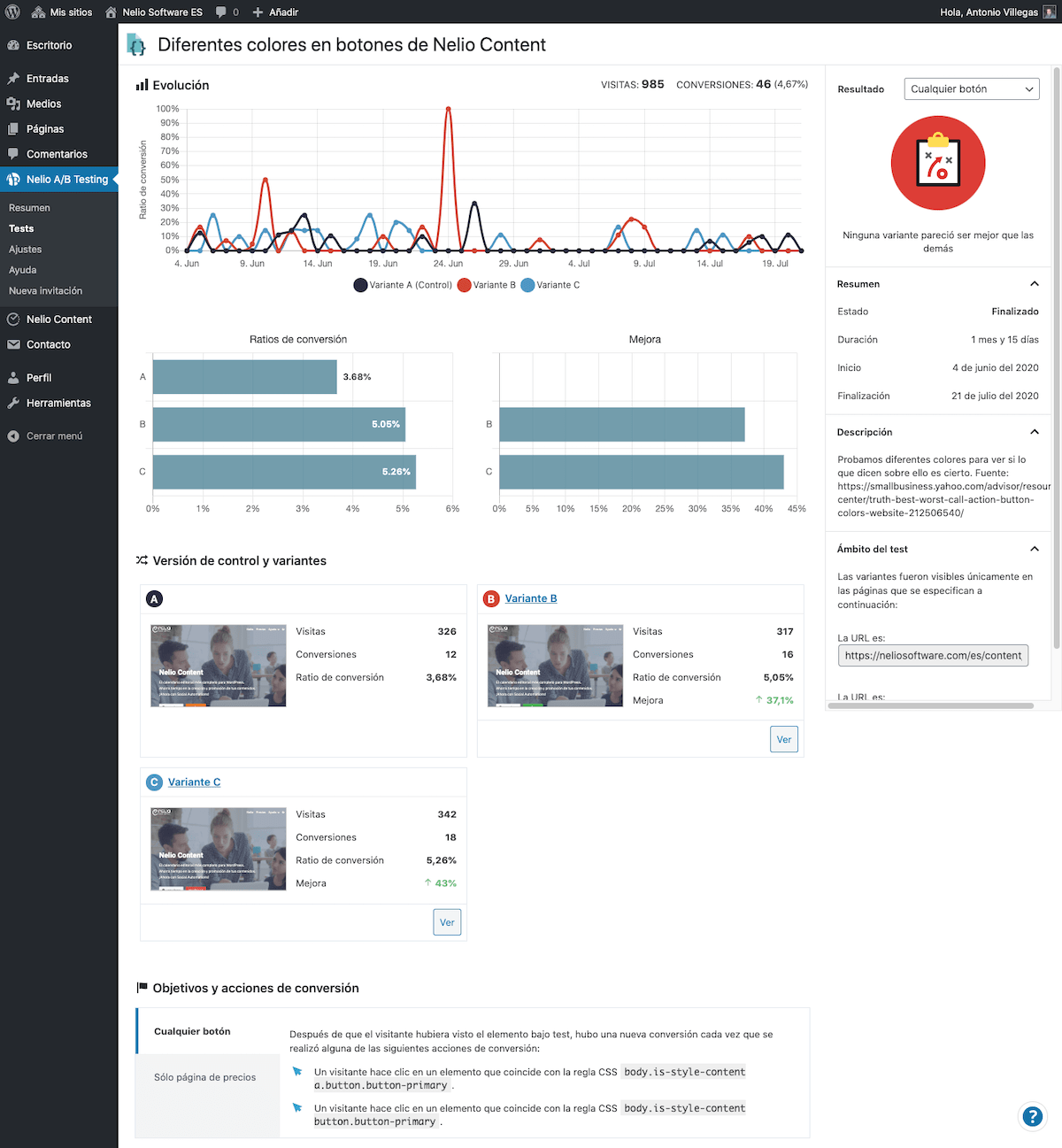
Task: Select the Sólo página de precios tab
Action: [208, 1077]
